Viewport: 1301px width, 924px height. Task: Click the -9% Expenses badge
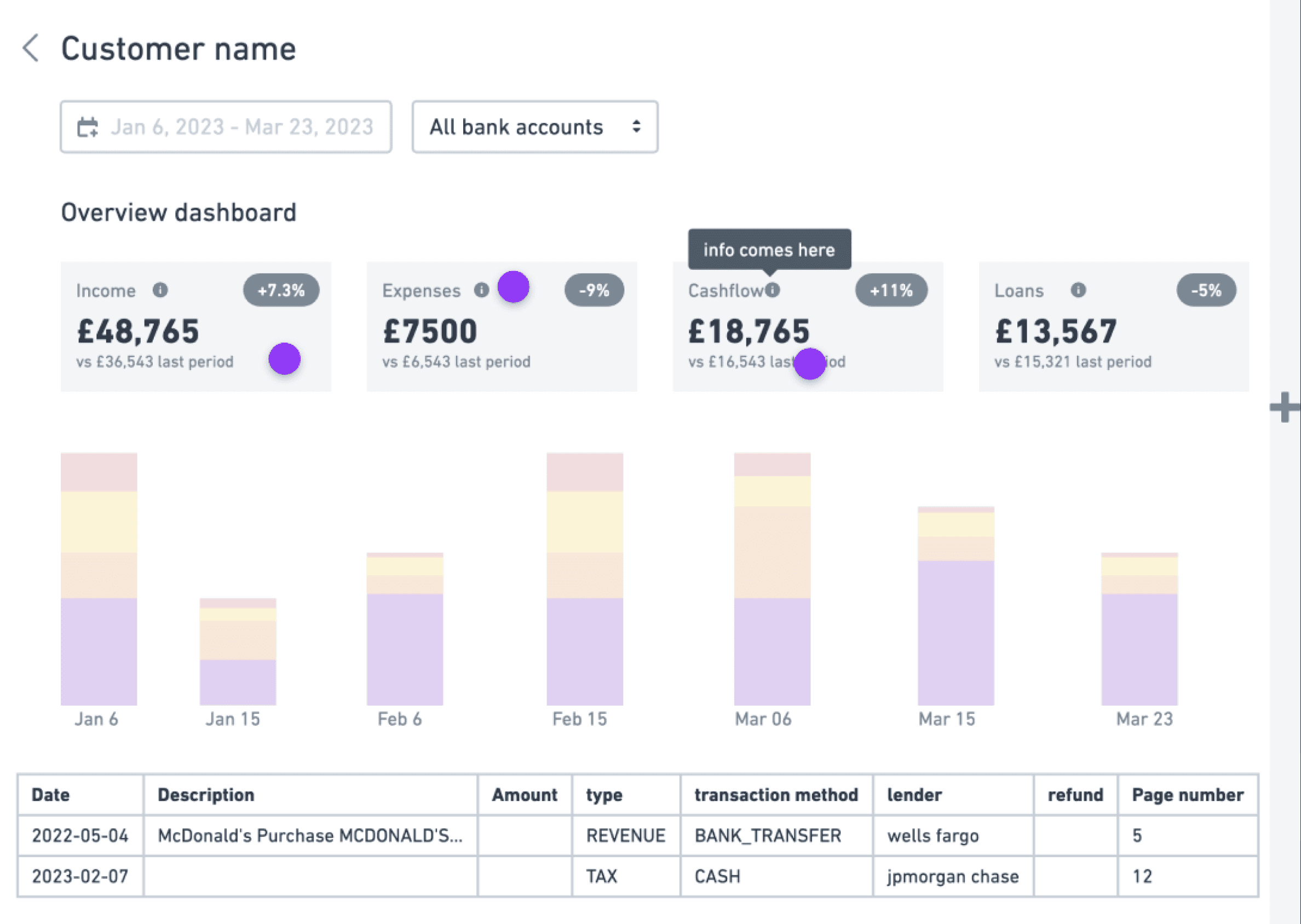point(594,290)
